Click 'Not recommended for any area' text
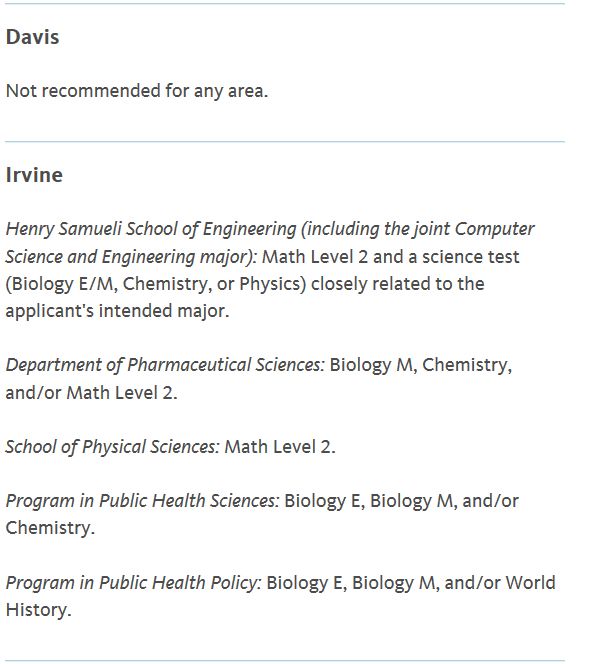 [137, 91]
